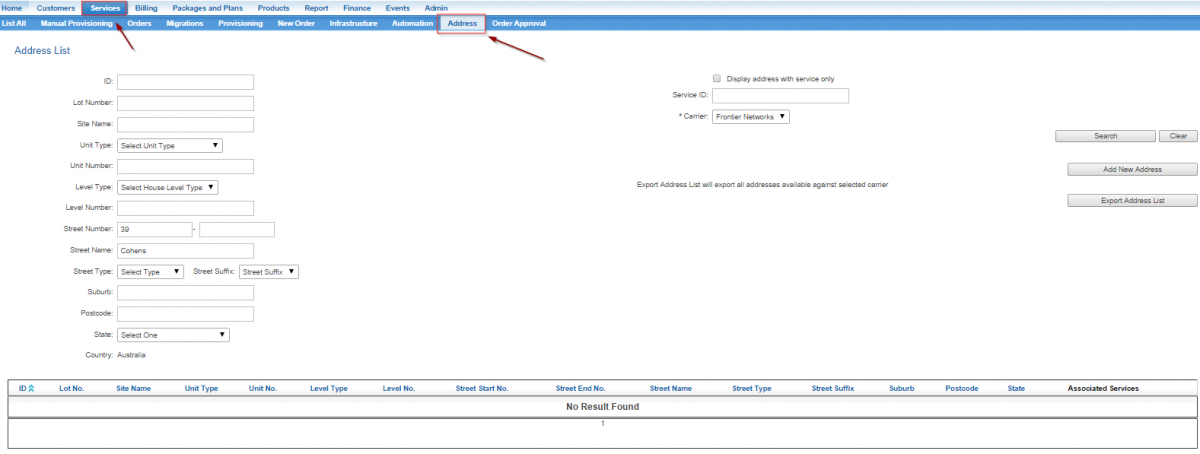The image size is (1200, 454).
Task: Open the Unit Type dropdown
Action: coord(170,145)
